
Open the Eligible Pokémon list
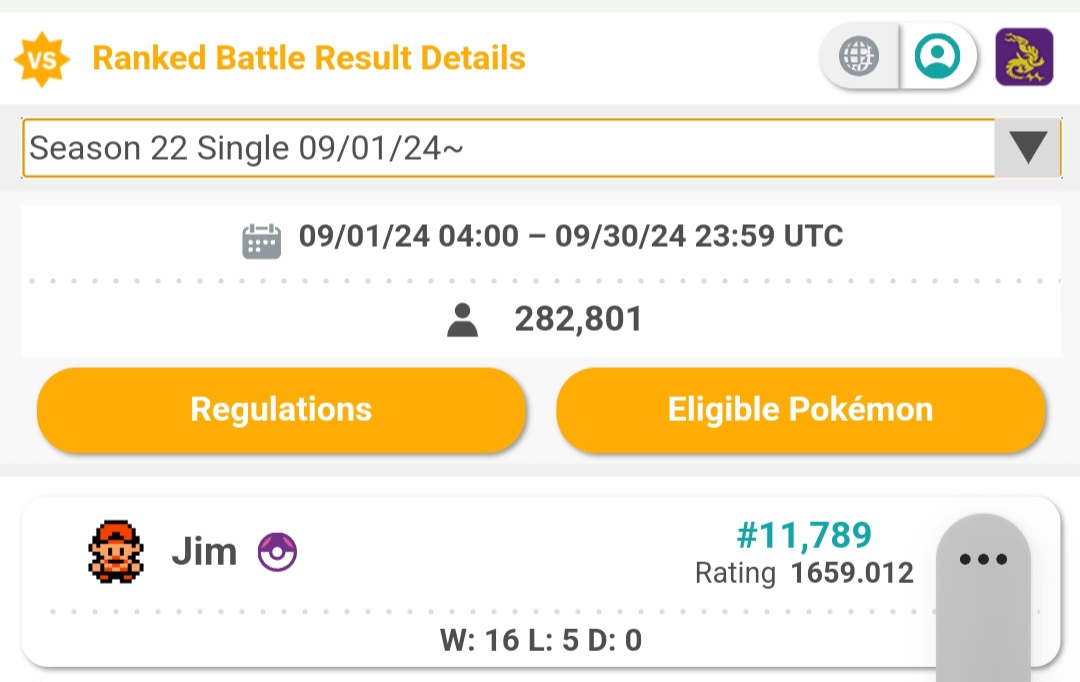point(800,410)
